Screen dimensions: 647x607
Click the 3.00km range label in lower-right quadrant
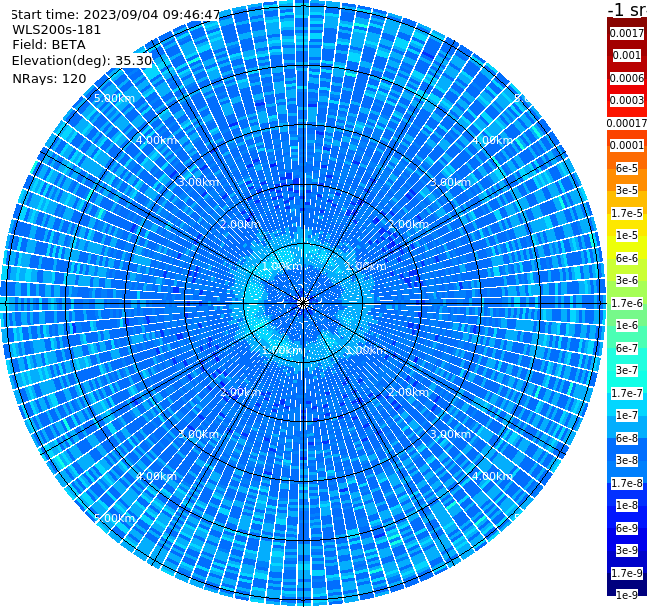[x=450, y=434]
